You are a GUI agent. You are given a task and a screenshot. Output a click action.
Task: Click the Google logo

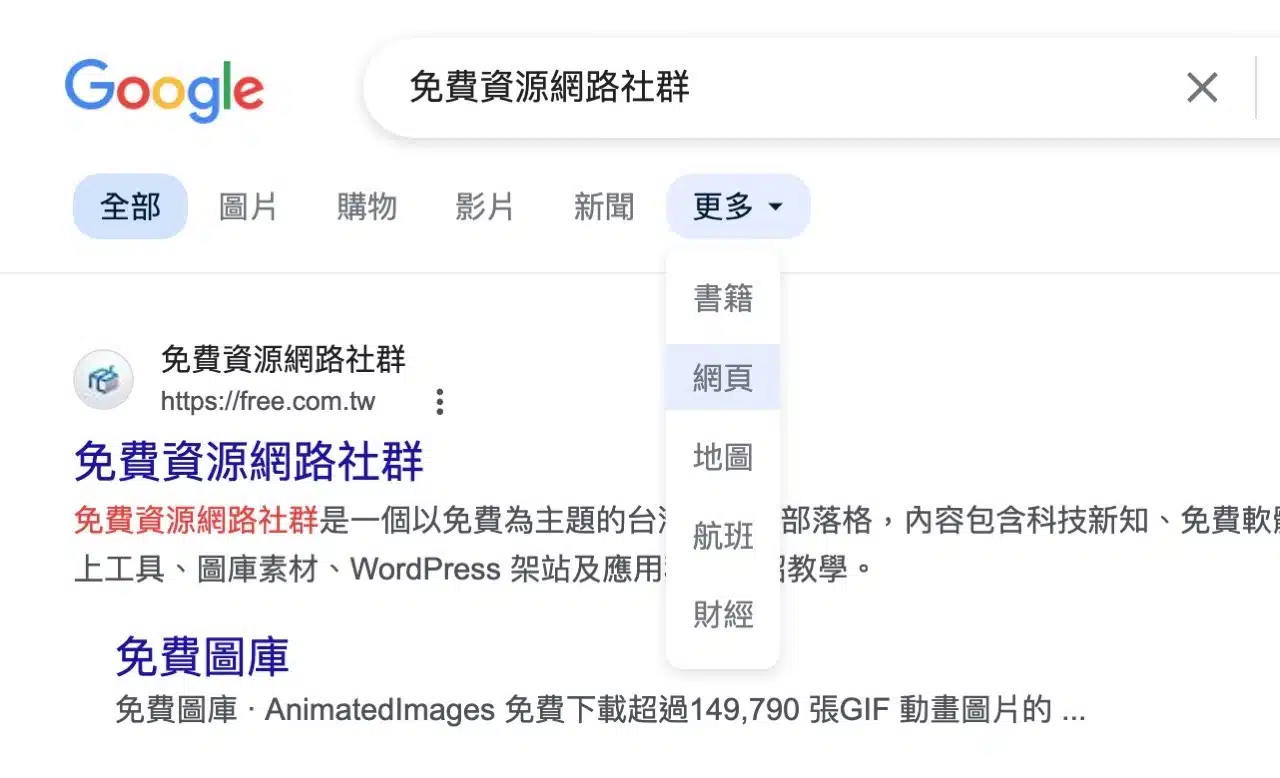coord(164,90)
